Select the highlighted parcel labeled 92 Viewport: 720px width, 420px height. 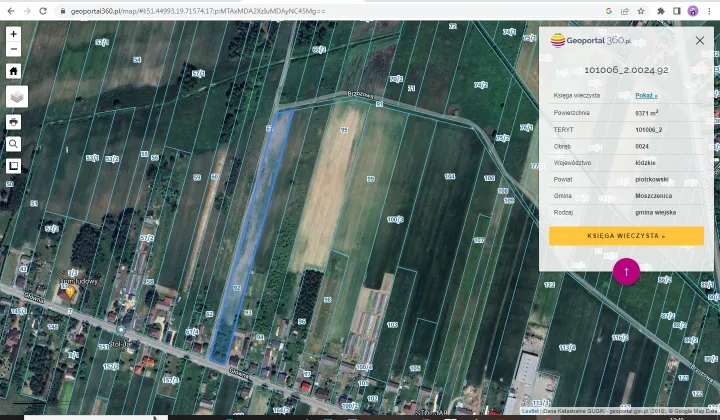point(237,288)
